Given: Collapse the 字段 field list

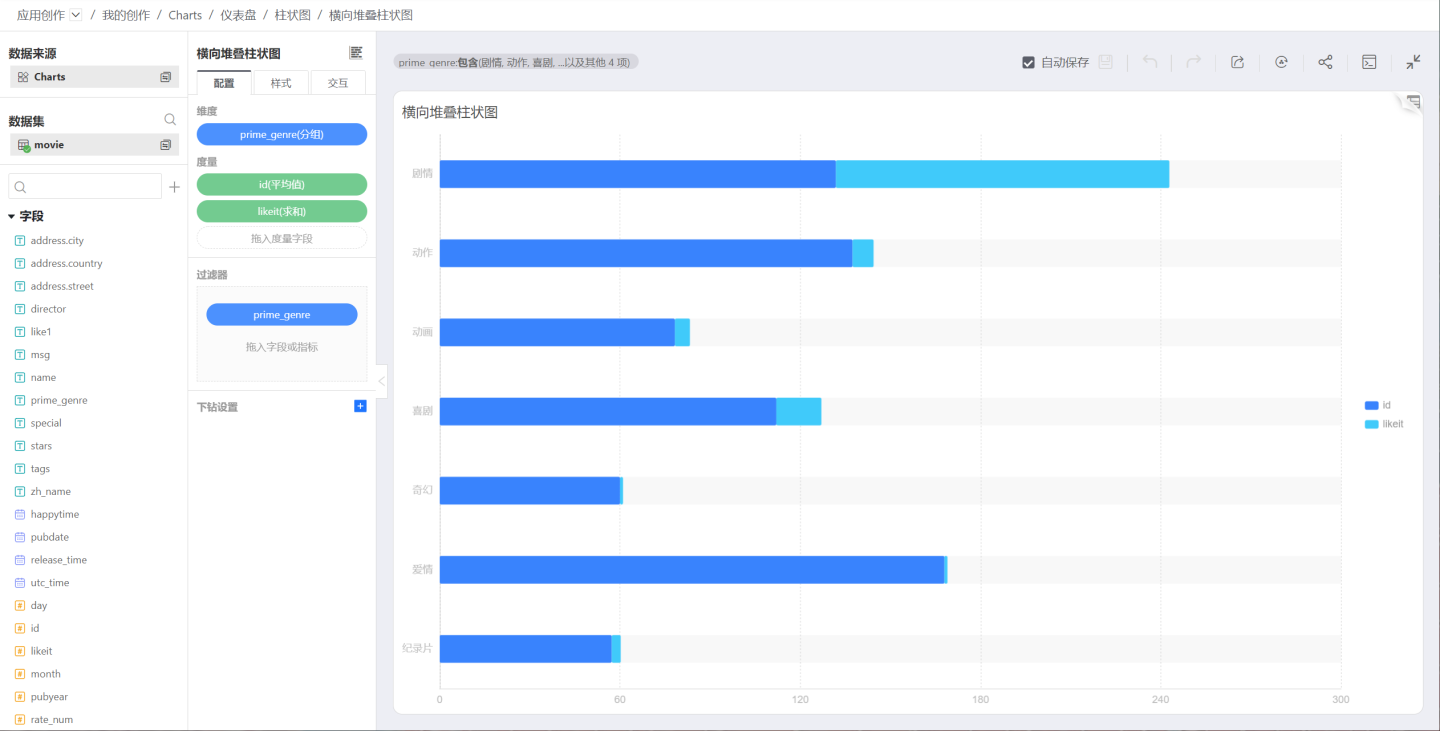Looking at the screenshot, I should coord(12,216).
